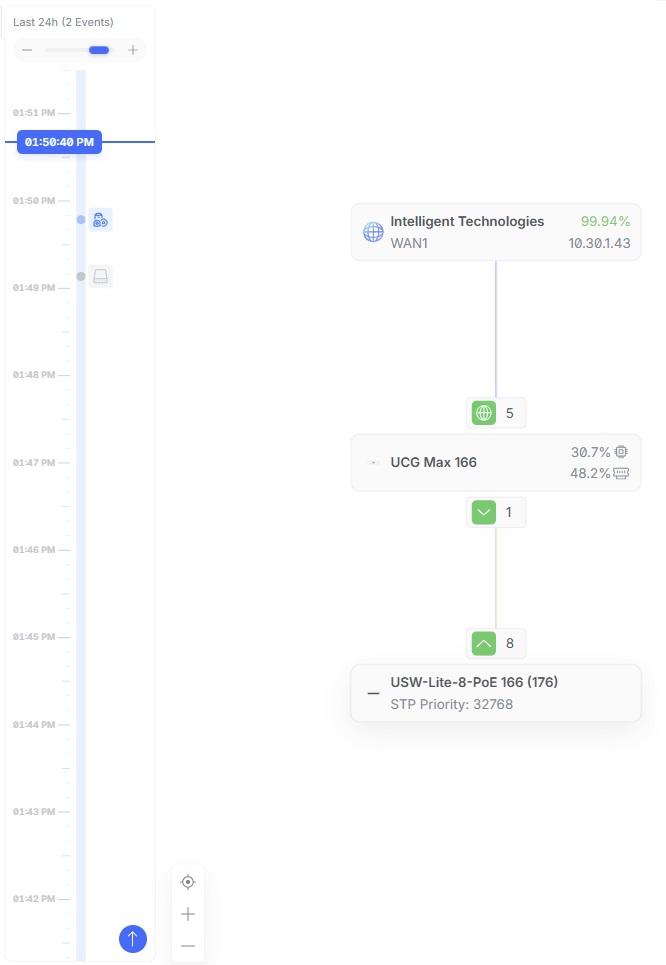Click the green WAN port 5 globe icon
This screenshot has height=965, width=666.
coord(484,413)
